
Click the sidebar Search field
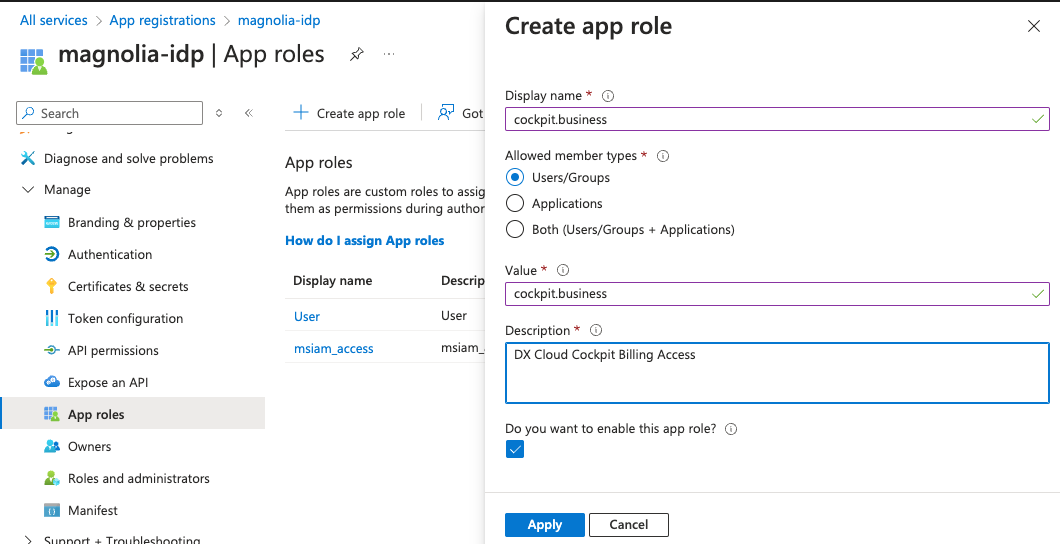point(110,113)
